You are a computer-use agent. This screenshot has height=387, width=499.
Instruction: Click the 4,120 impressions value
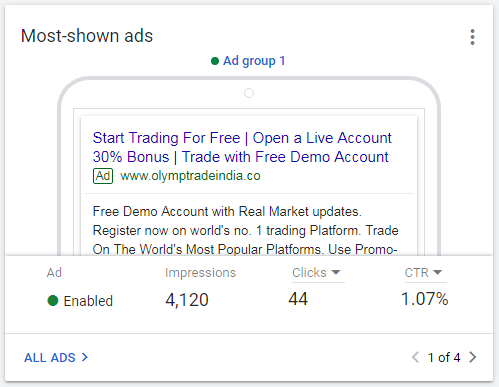coord(187,300)
